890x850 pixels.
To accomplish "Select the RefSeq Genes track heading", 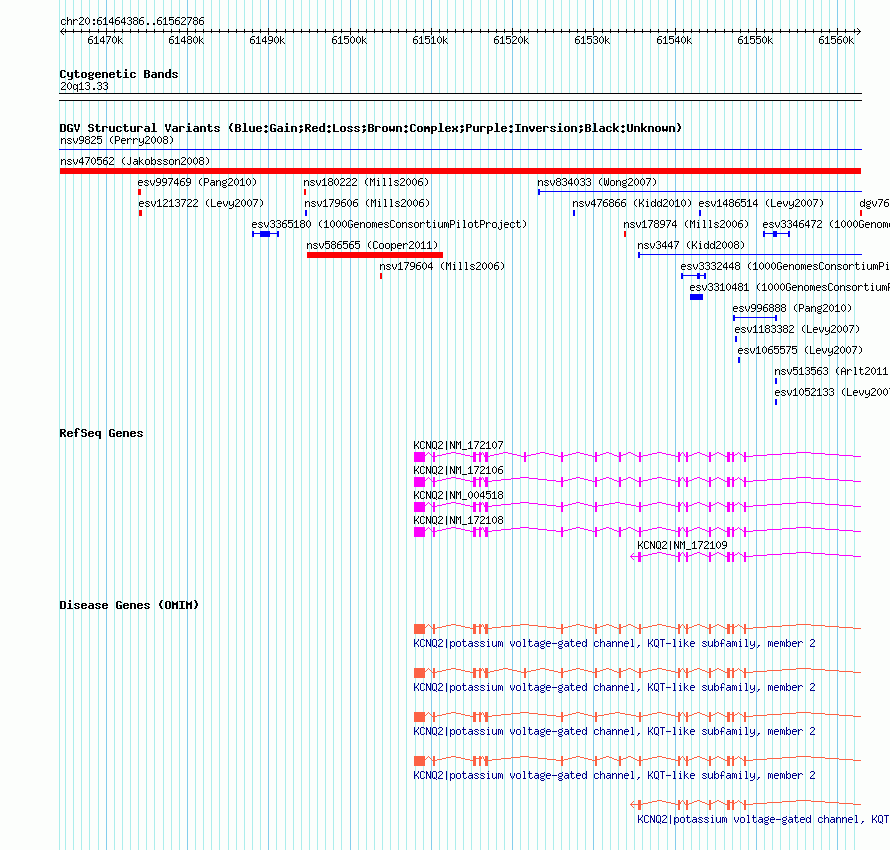I will click(x=101, y=433).
